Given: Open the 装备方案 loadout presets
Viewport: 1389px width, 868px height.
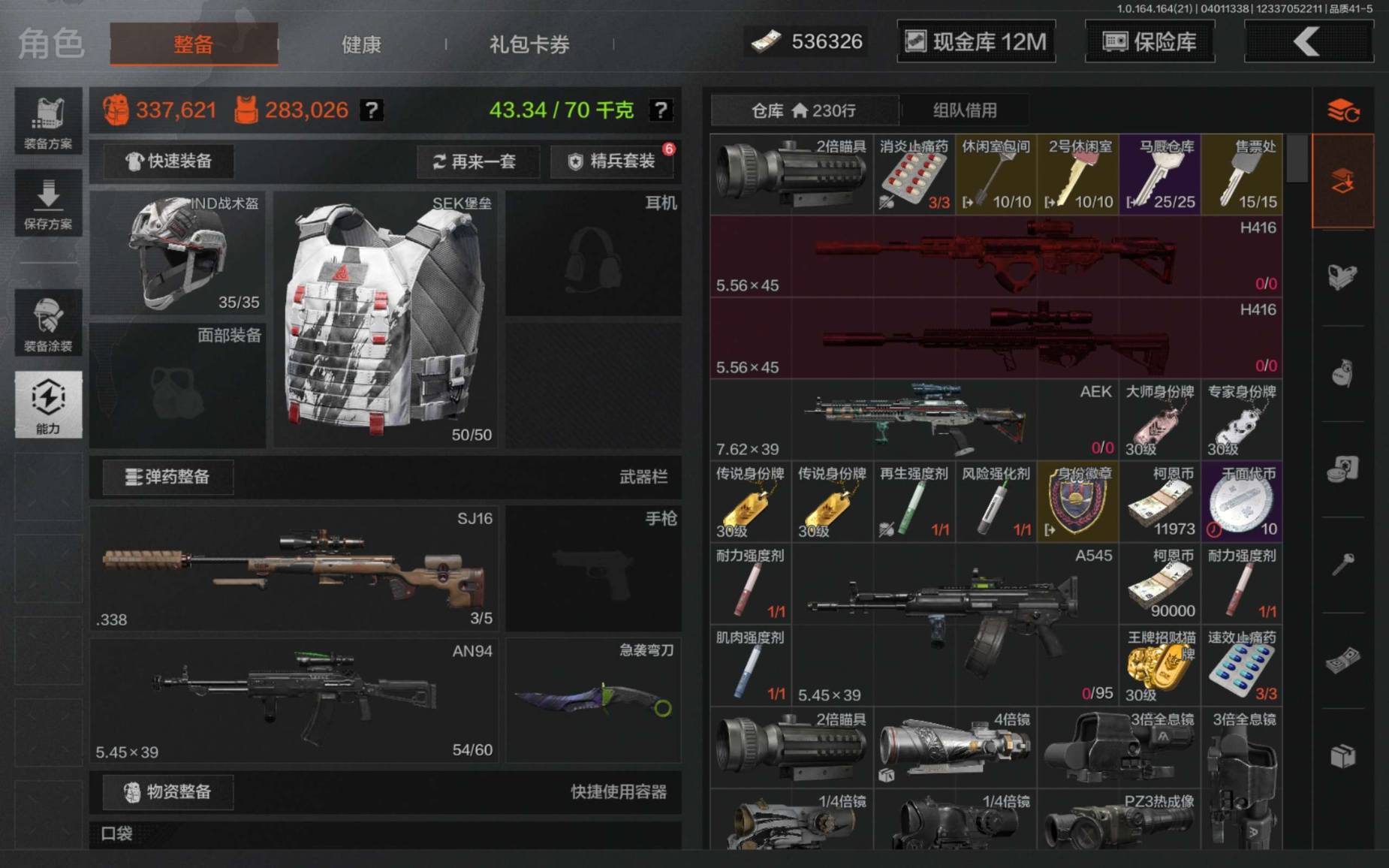Looking at the screenshot, I should (48, 121).
